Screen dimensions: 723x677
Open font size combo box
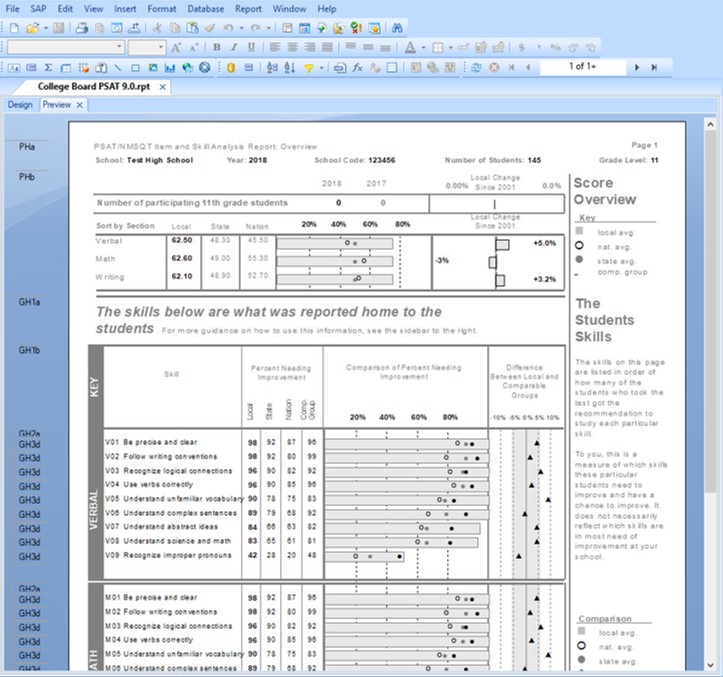(x=147, y=47)
